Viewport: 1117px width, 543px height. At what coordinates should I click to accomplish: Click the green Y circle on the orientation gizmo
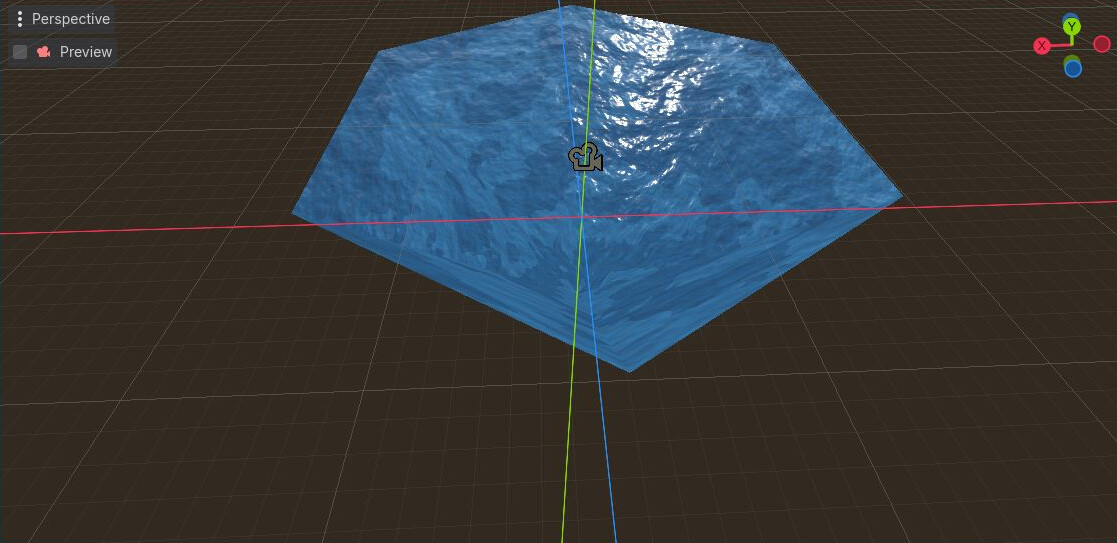pyautogui.click(x=1072, y=28)
